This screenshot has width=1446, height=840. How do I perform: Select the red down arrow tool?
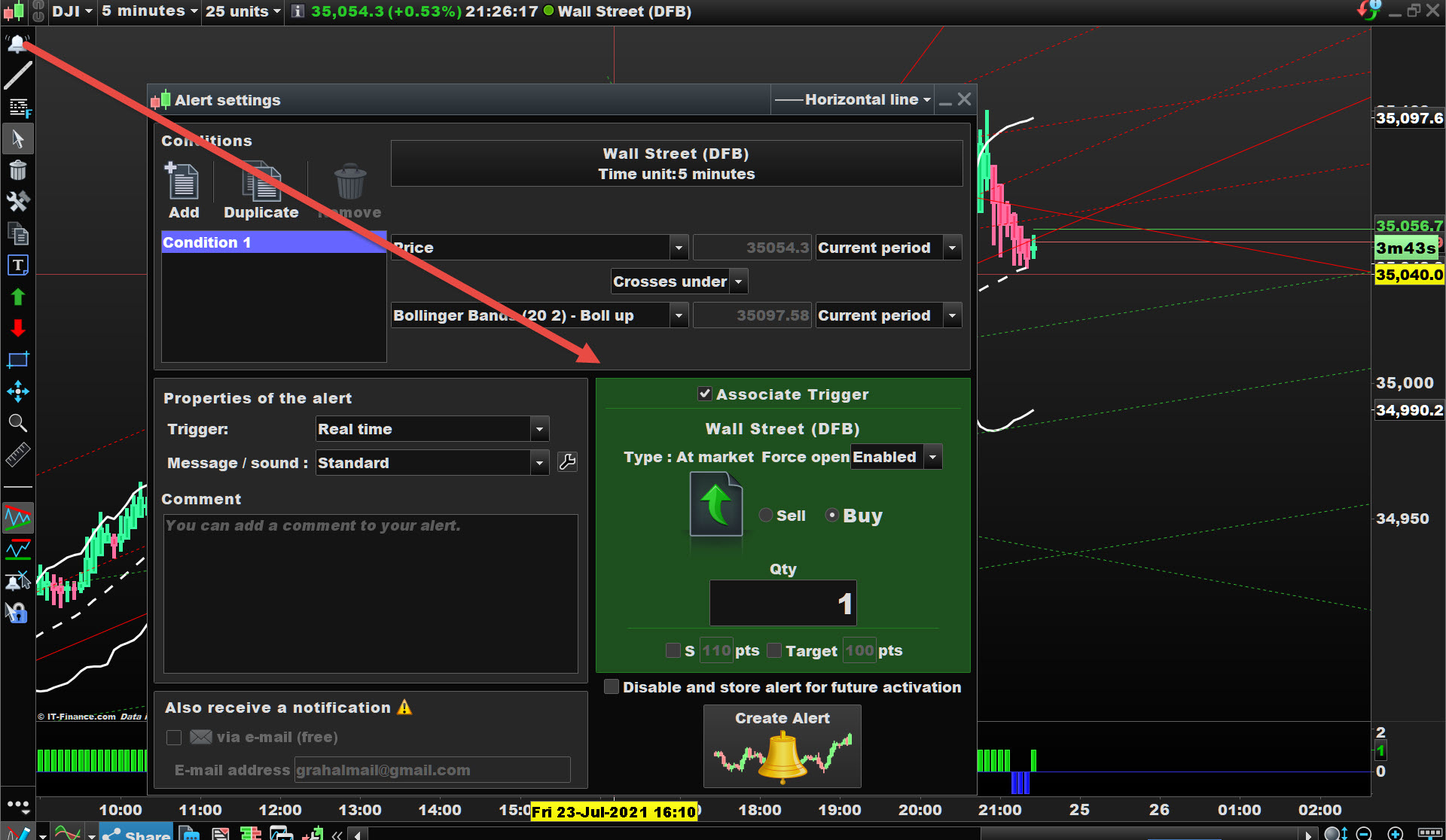pos(18,328)
